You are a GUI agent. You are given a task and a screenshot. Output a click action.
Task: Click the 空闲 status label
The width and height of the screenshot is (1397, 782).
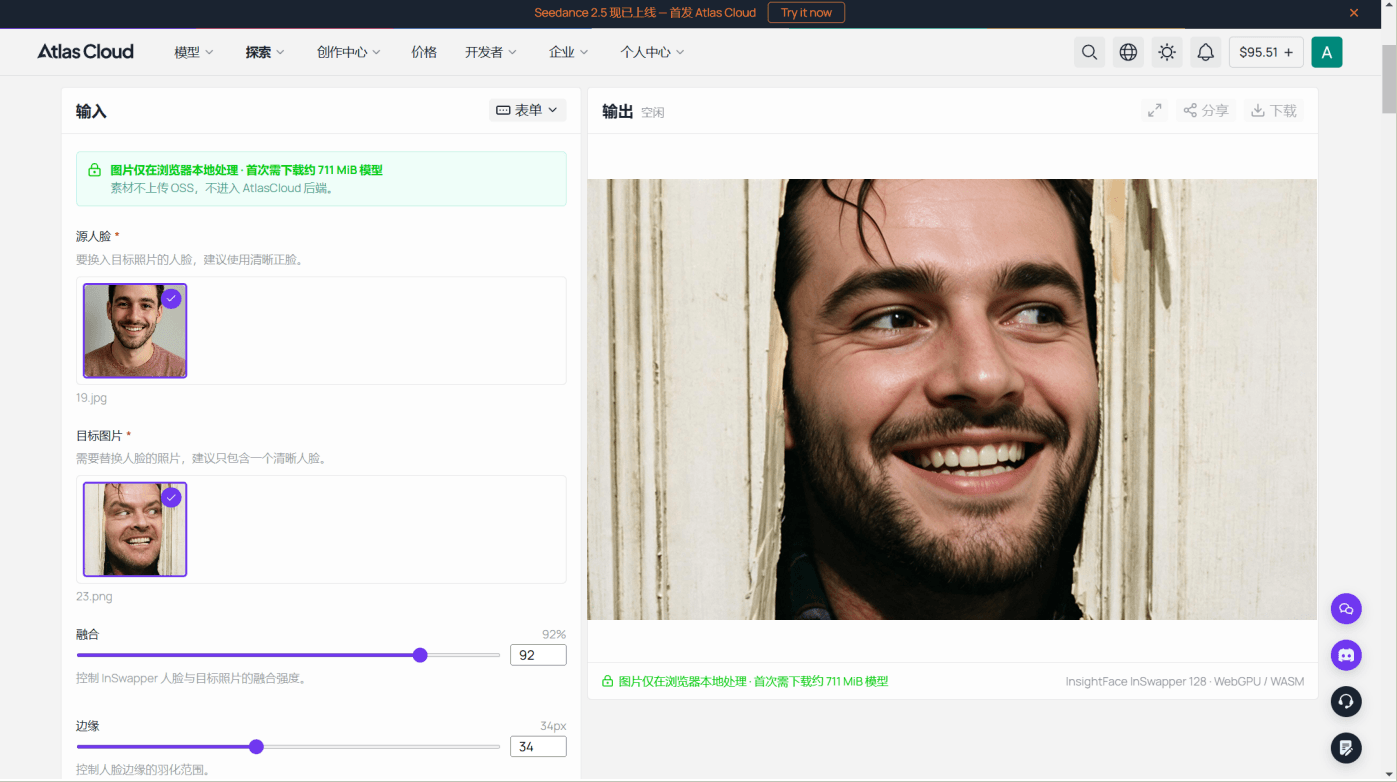[653, 112]
